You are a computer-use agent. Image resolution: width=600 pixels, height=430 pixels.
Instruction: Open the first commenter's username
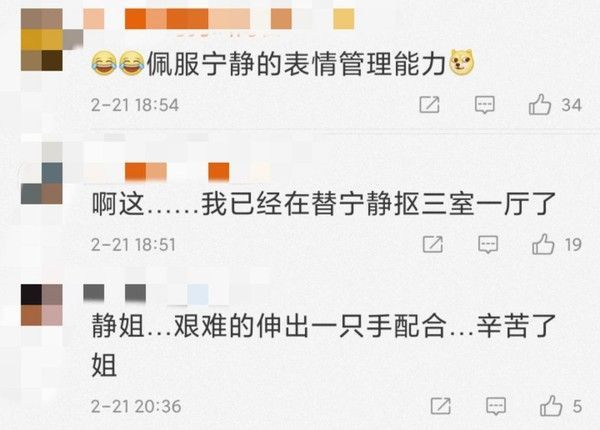218,19
